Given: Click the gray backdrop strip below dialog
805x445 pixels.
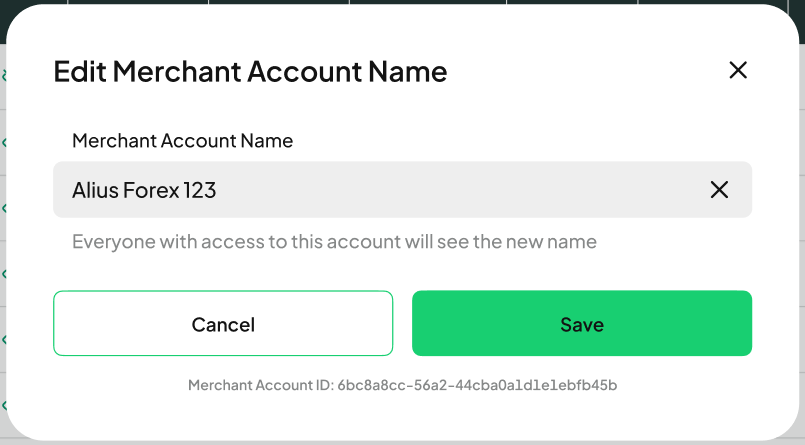Looking at the screenshot, I should click(402, 442).
